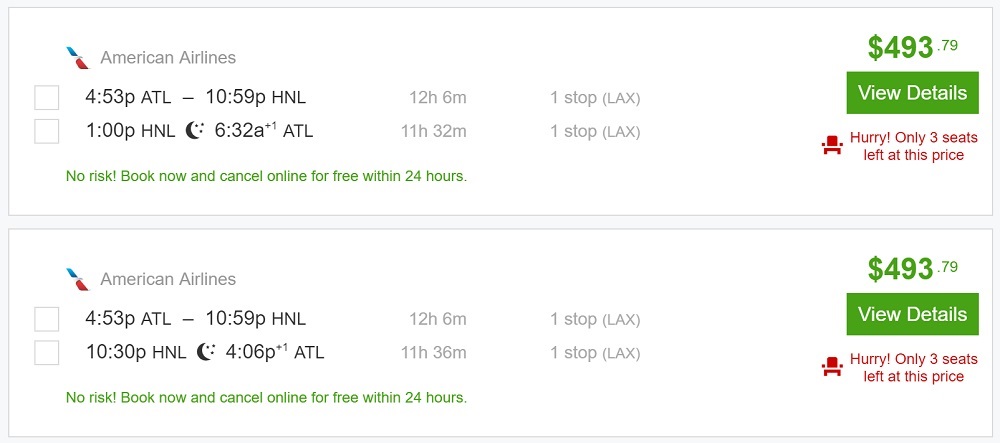The height and width of the screenshot is (443, 1000).
Task: Click the 11h 32m flight duration
Action: tap(434, 131)
